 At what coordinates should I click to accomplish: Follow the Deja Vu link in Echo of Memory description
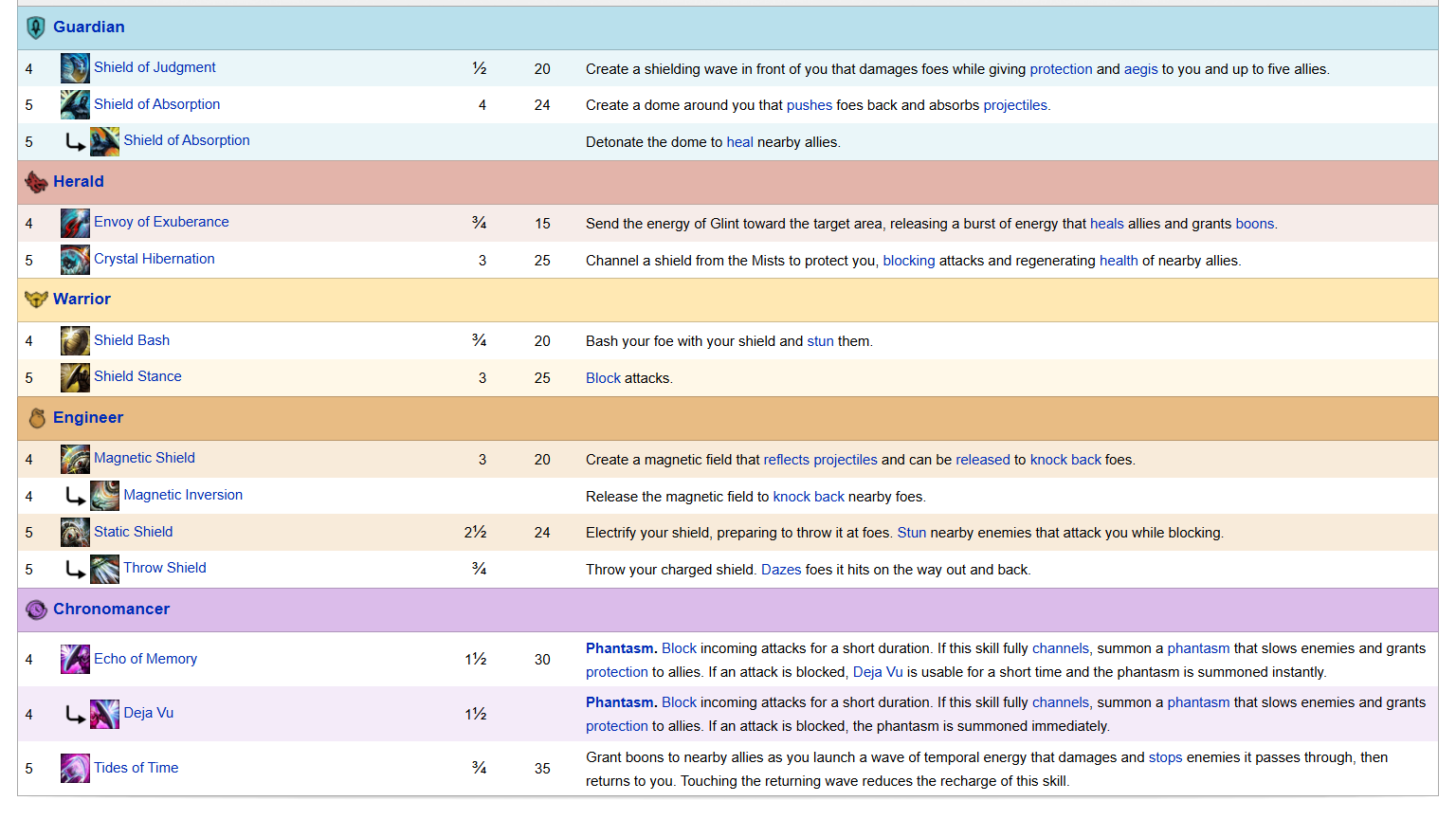point(878,672)
